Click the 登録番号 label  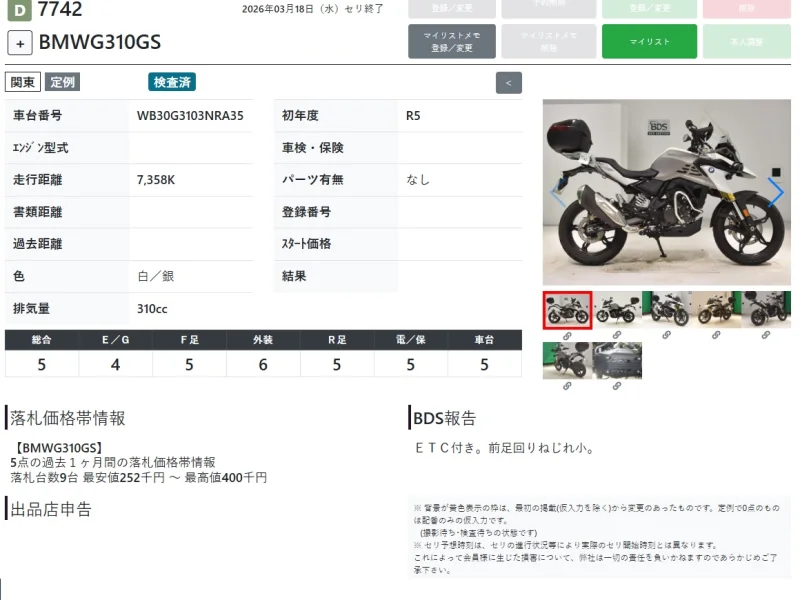click(x=306, y=212)
